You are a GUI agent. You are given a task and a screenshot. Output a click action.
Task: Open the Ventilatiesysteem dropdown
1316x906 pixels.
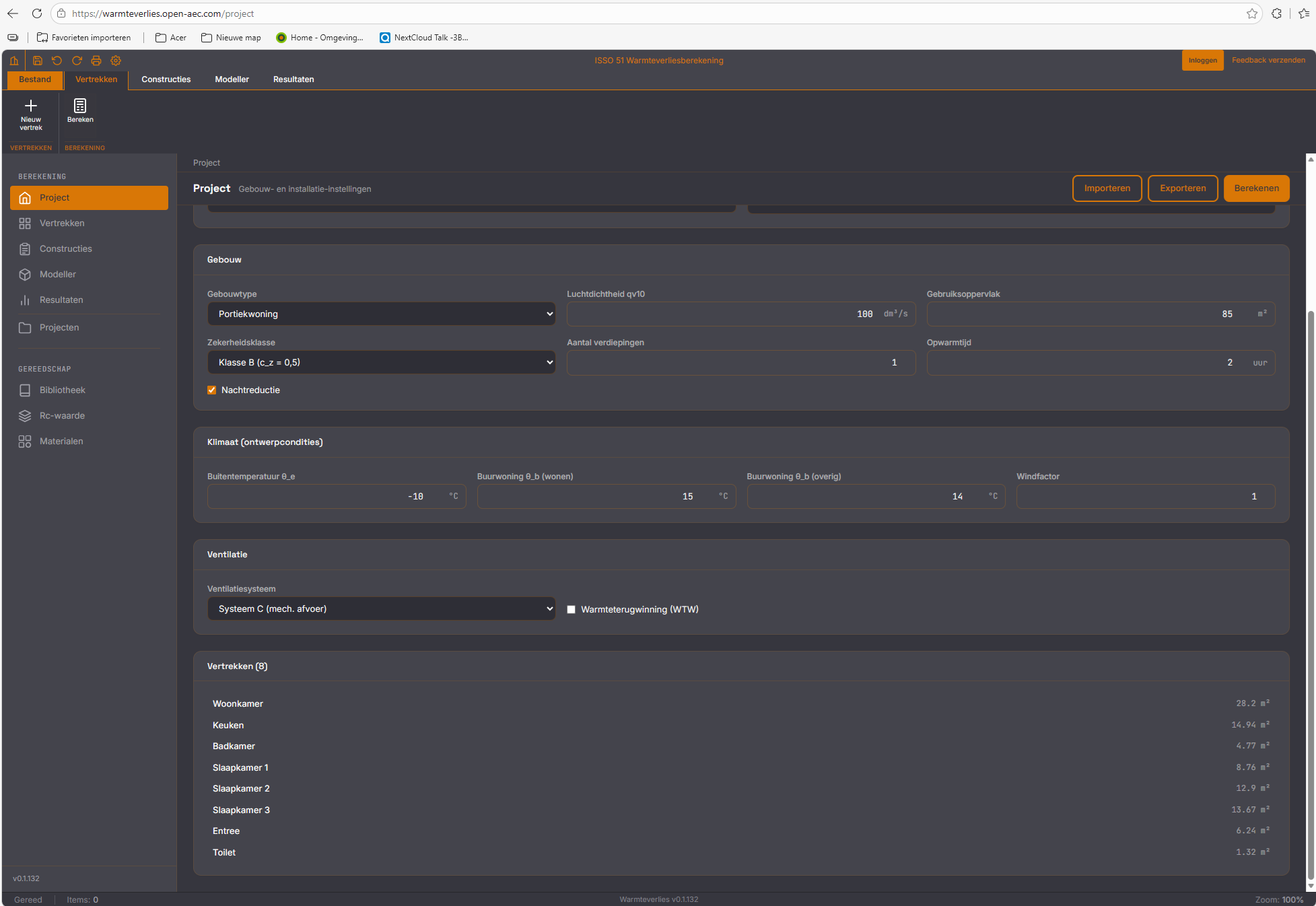[x=381, y=609]
